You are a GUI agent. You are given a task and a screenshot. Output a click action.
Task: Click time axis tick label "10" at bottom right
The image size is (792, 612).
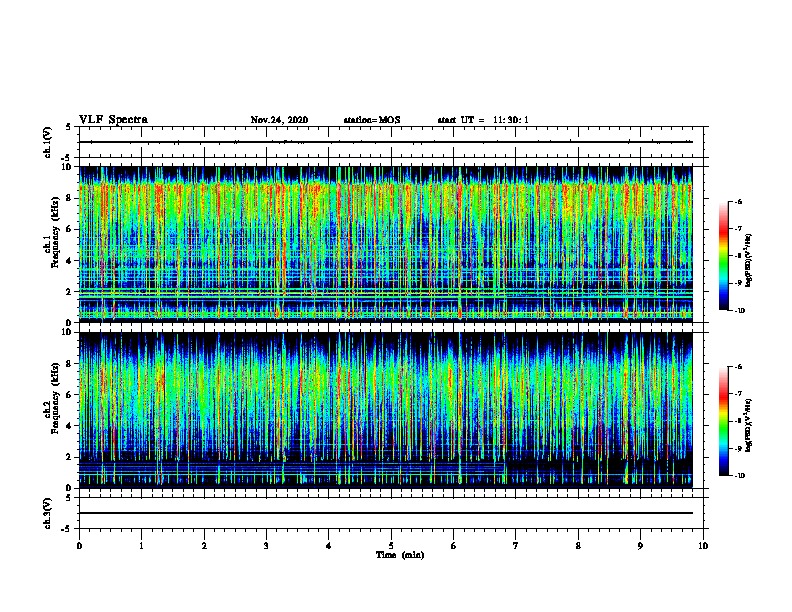(x=703, y=546)
